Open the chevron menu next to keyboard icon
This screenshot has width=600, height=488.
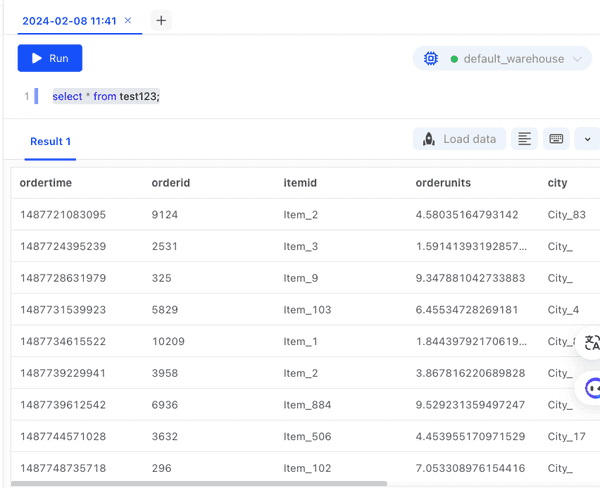click(x=588, y=139)
